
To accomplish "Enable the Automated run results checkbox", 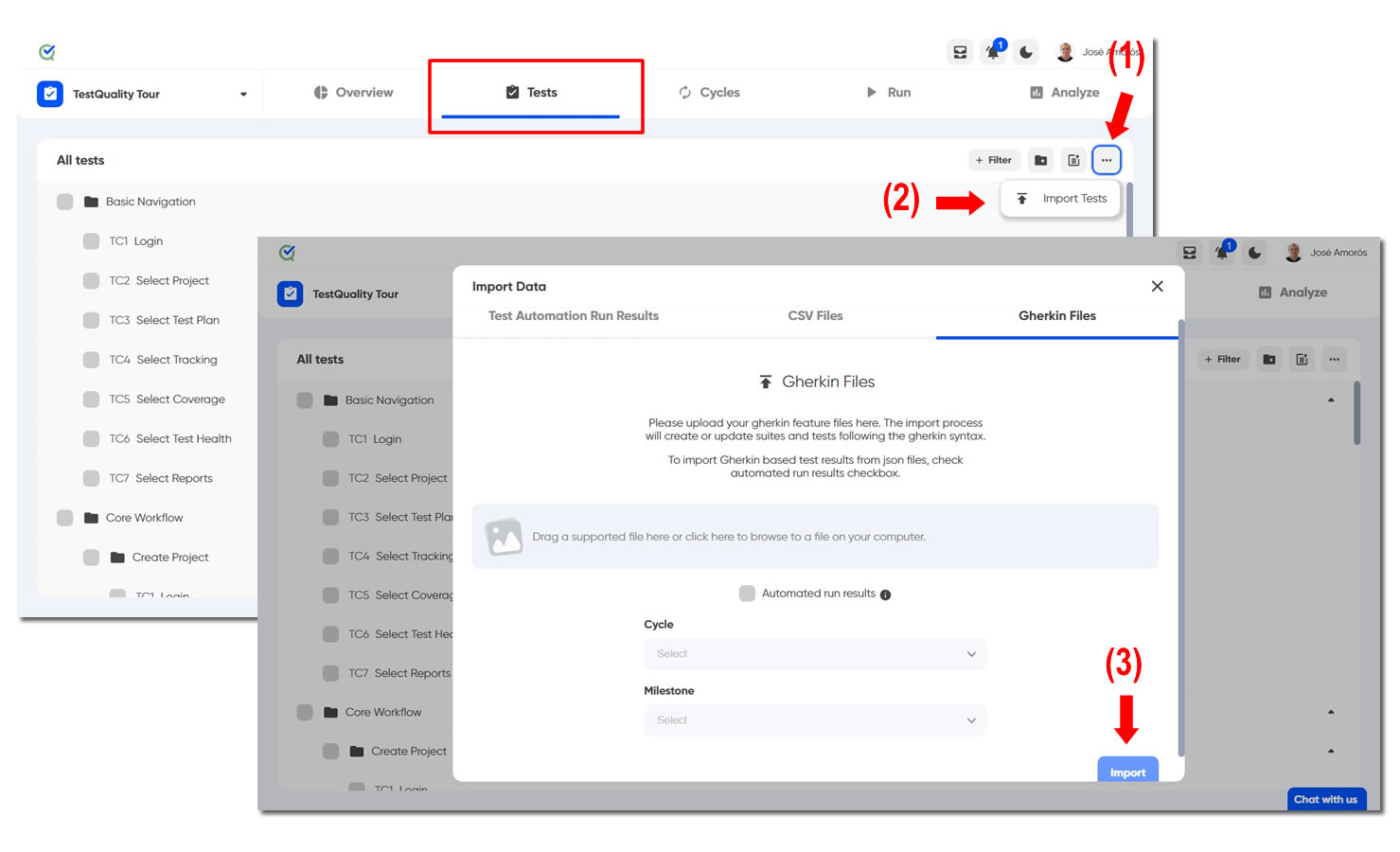I will 747,594.
